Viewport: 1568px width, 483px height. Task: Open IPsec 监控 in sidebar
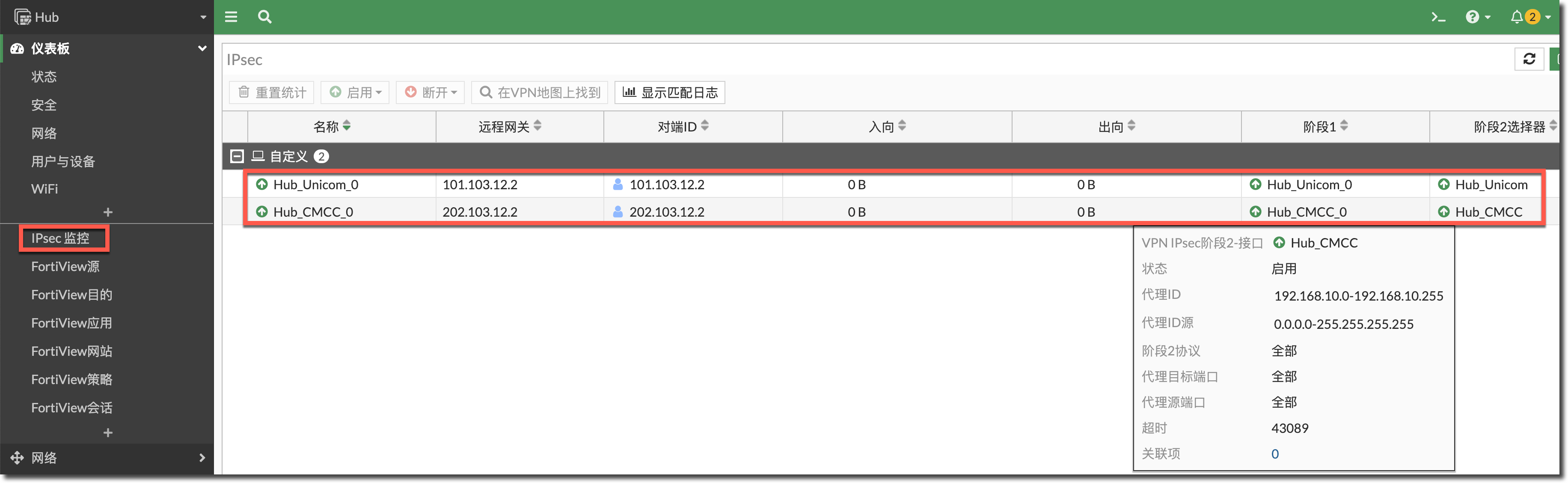pos(61,238)
